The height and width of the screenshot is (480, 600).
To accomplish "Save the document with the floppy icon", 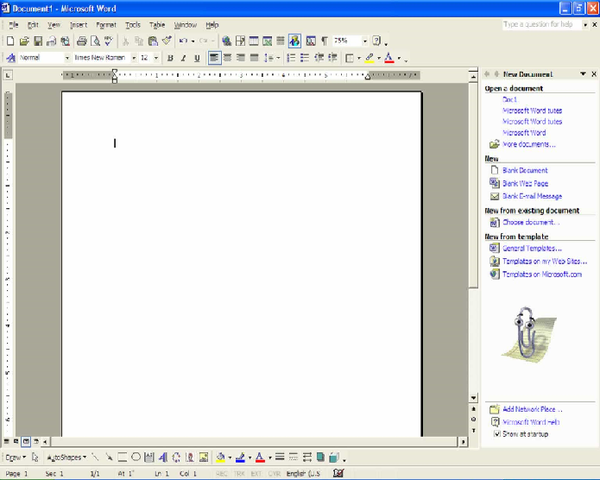I will point(38,41).
